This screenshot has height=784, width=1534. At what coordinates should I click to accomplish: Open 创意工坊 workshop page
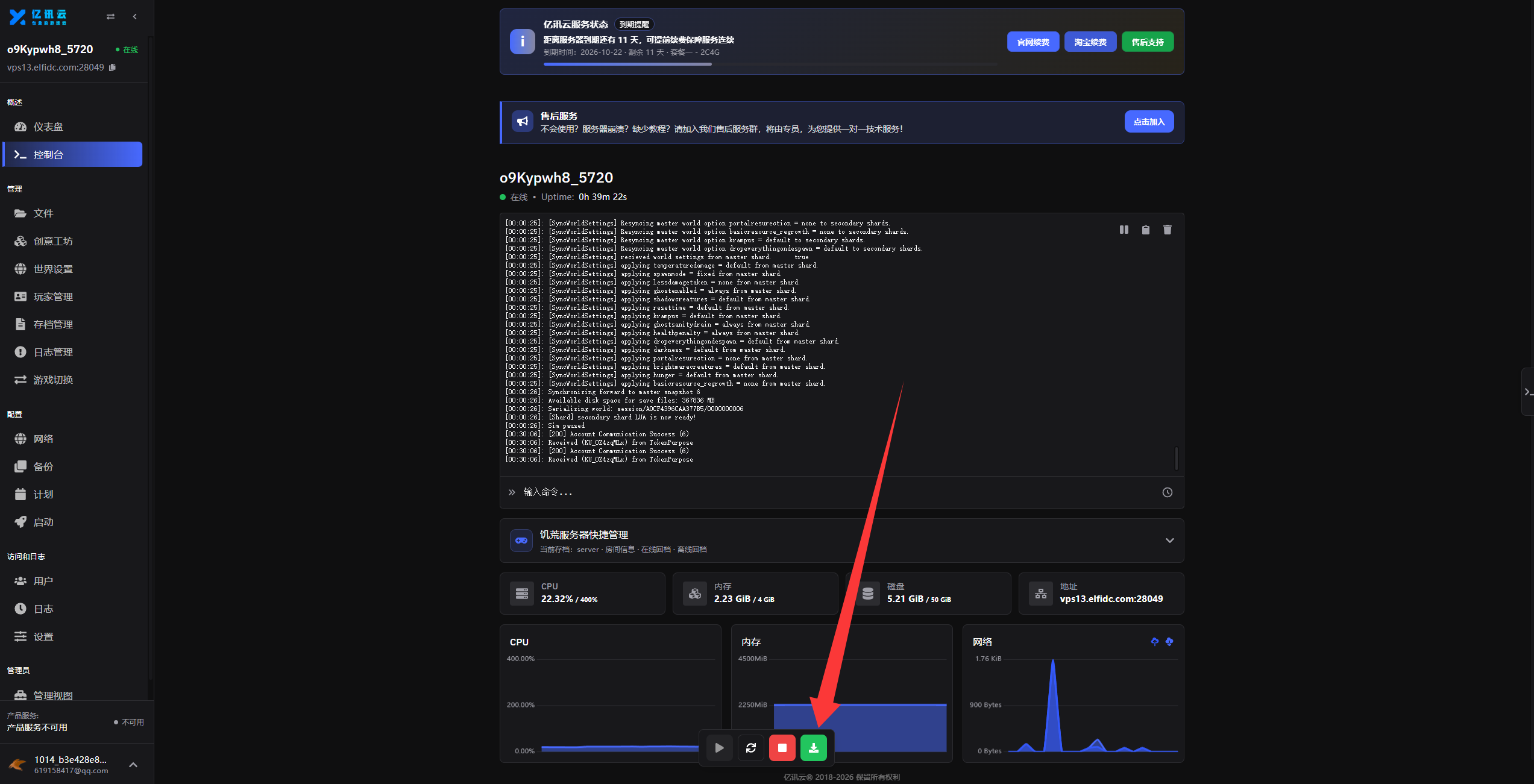pos(72,241)
